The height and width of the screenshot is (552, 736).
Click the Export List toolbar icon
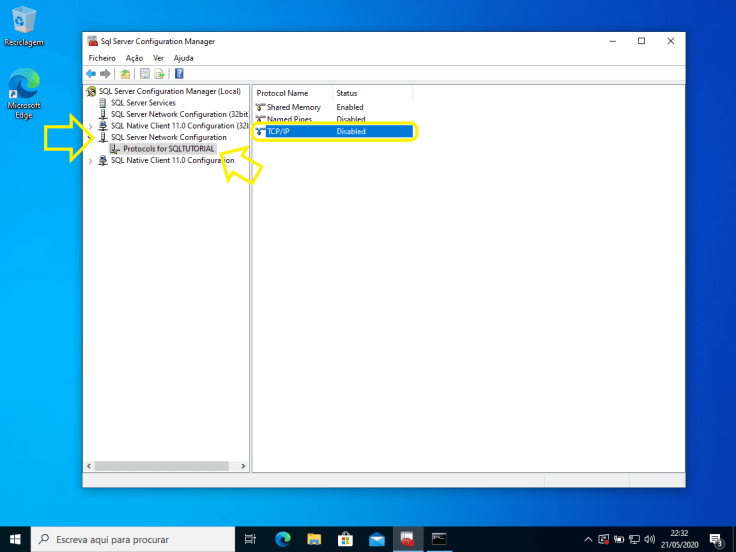[159, 74]
